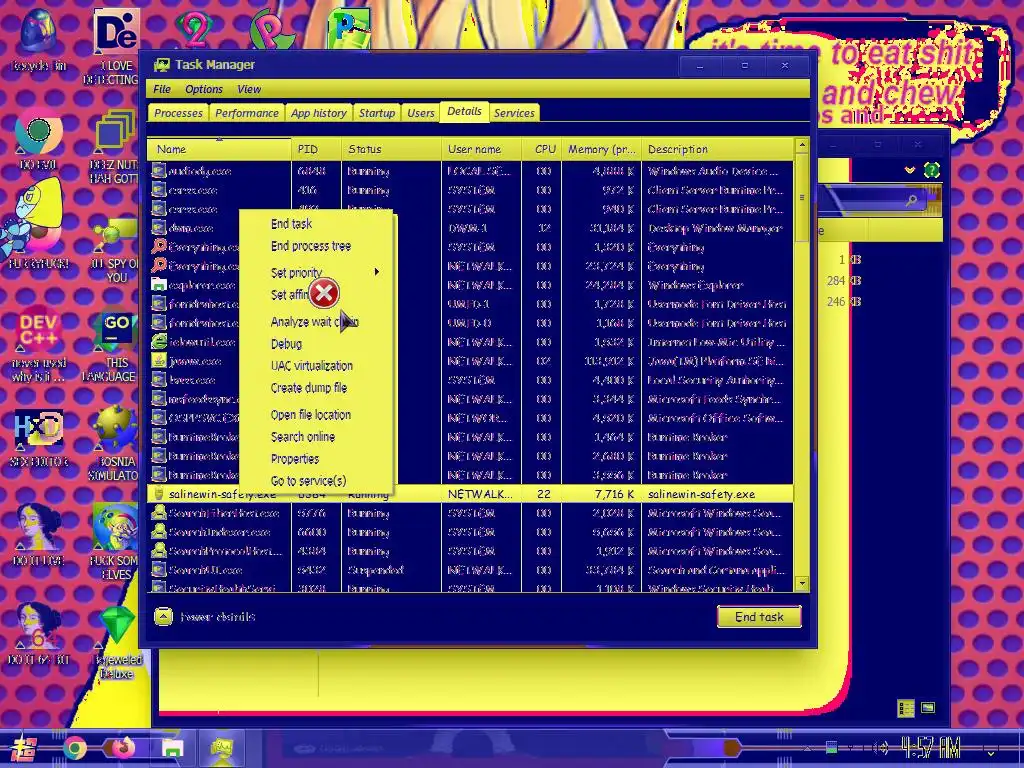Open the pink number 2 desktop icon
The image size is (1024, 768).
point(194,27)
